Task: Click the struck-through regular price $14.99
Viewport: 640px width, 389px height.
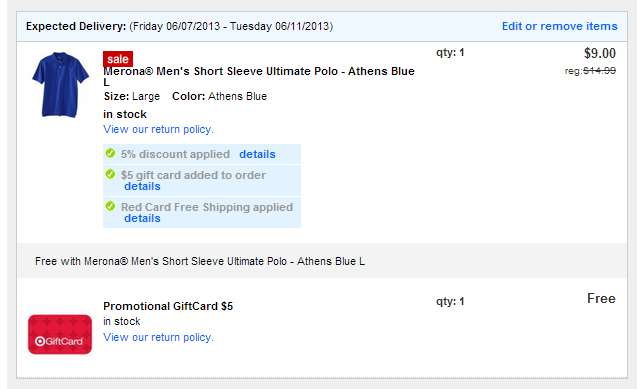Action: pos(599,71)
